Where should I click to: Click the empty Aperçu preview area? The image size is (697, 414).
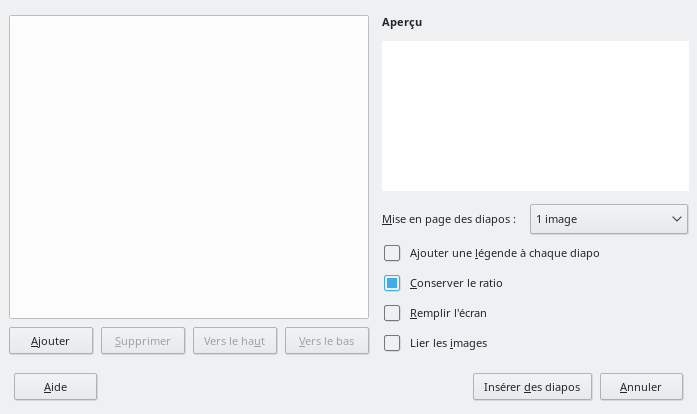(535, 115)
